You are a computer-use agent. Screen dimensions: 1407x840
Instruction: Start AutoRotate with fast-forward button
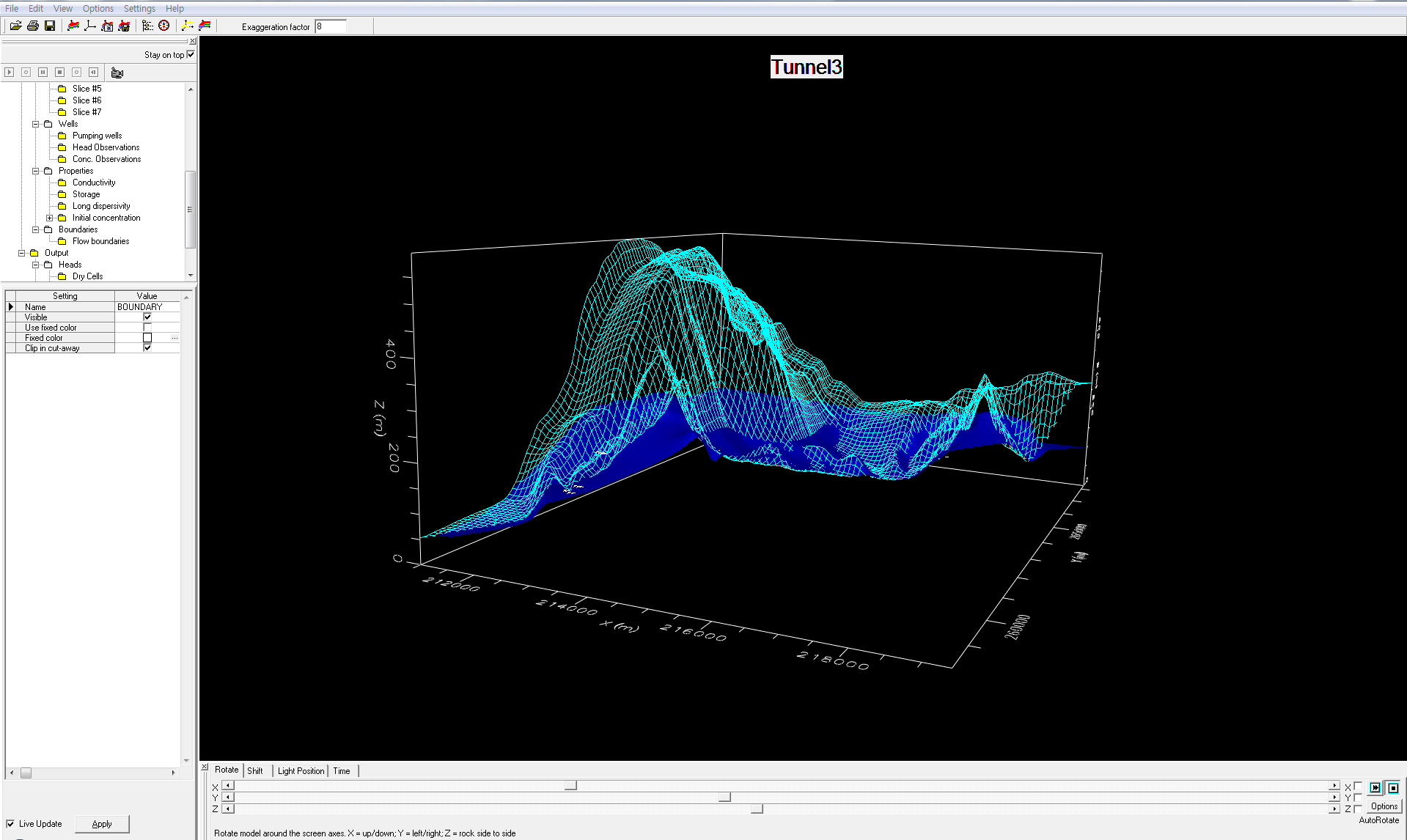coord(1375,788)
